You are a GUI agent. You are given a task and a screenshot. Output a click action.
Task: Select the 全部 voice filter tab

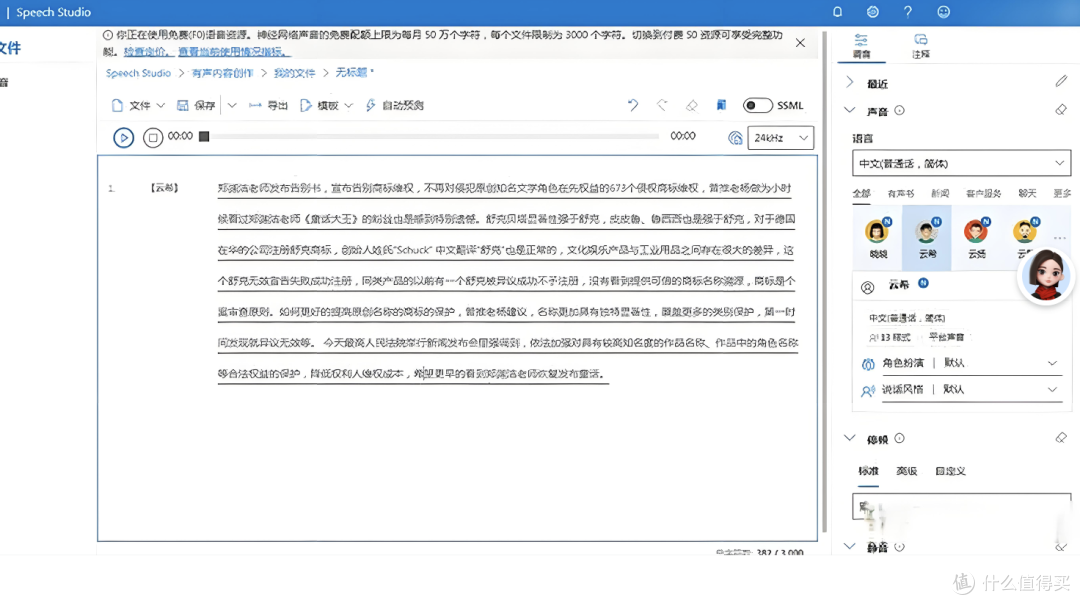pyautogui.click(x=862, y=194)
